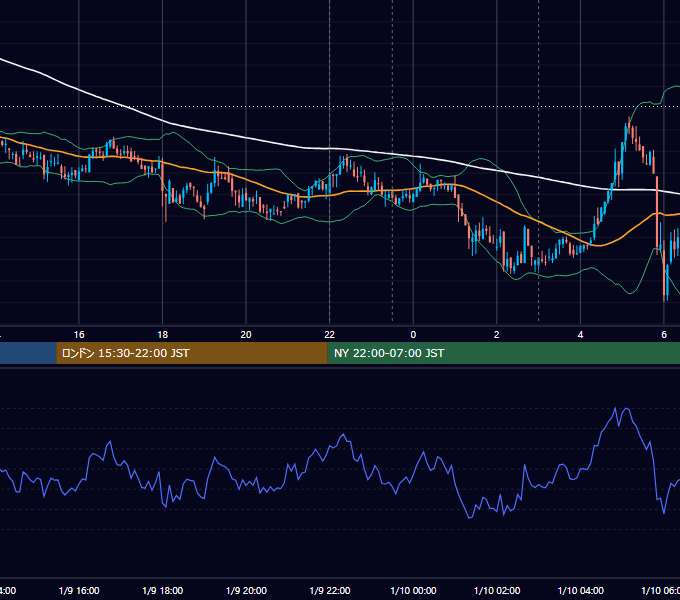Select the NY 22:00-07:00 JST session bar
The height and width of the screenshot is (600, 680).
(503, 353)
